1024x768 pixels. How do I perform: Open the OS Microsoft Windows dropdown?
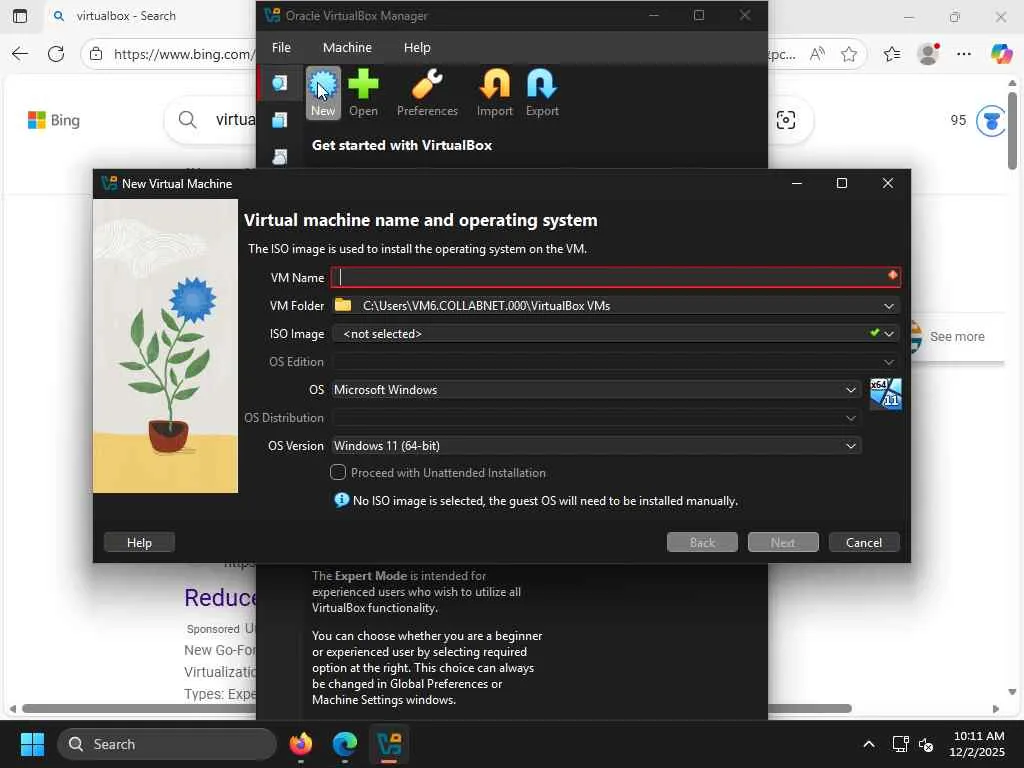click(x=596, y=390)
